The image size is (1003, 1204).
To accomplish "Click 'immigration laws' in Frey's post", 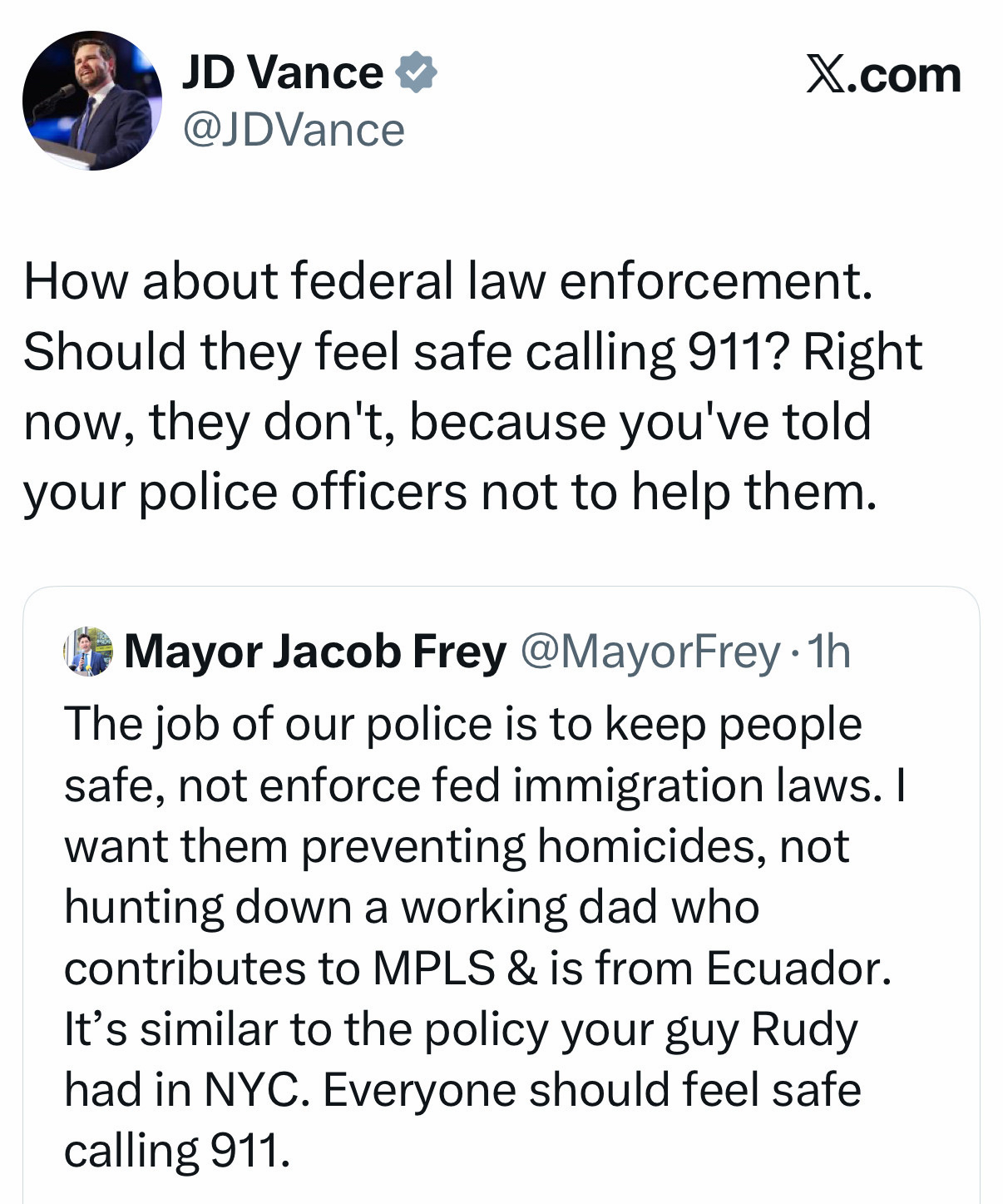I will [695, 785].
